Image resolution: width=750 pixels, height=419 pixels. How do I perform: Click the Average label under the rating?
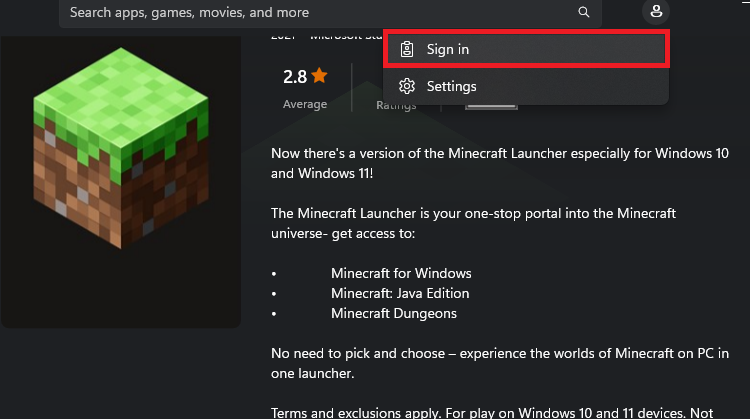pyautogui.click(x=305, y=104)
